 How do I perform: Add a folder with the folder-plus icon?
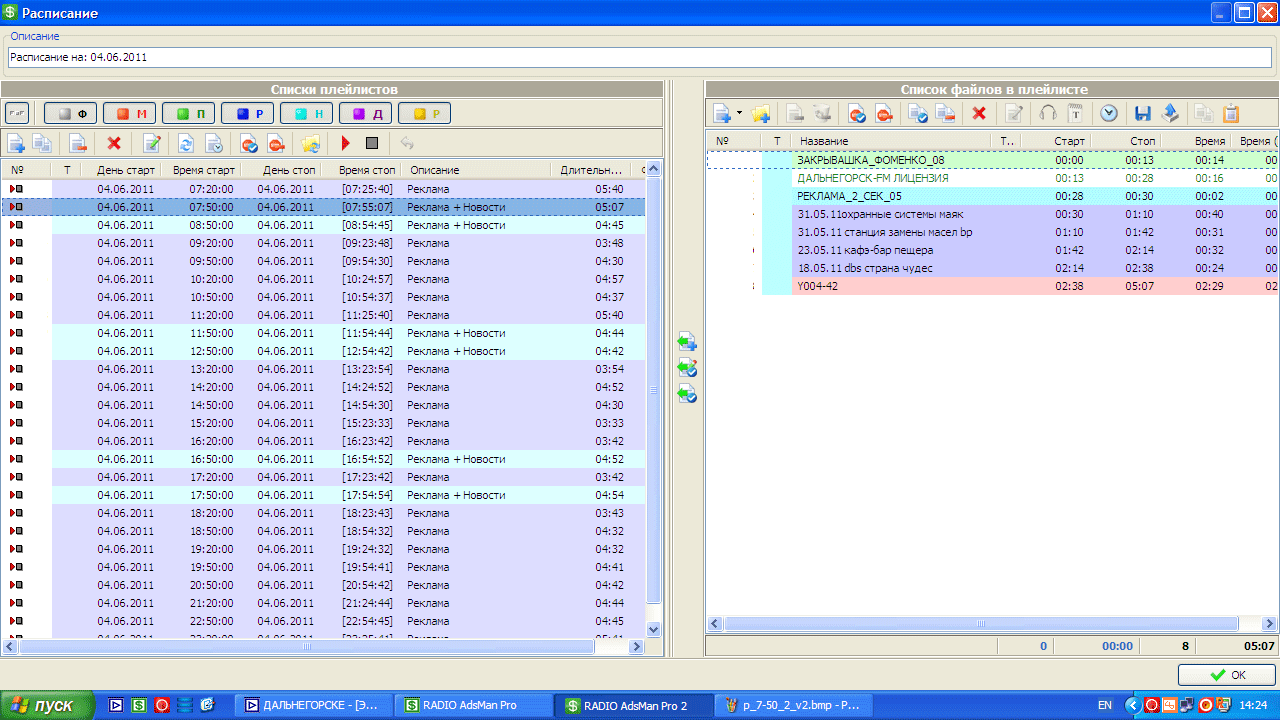click(x=761, y=113)
